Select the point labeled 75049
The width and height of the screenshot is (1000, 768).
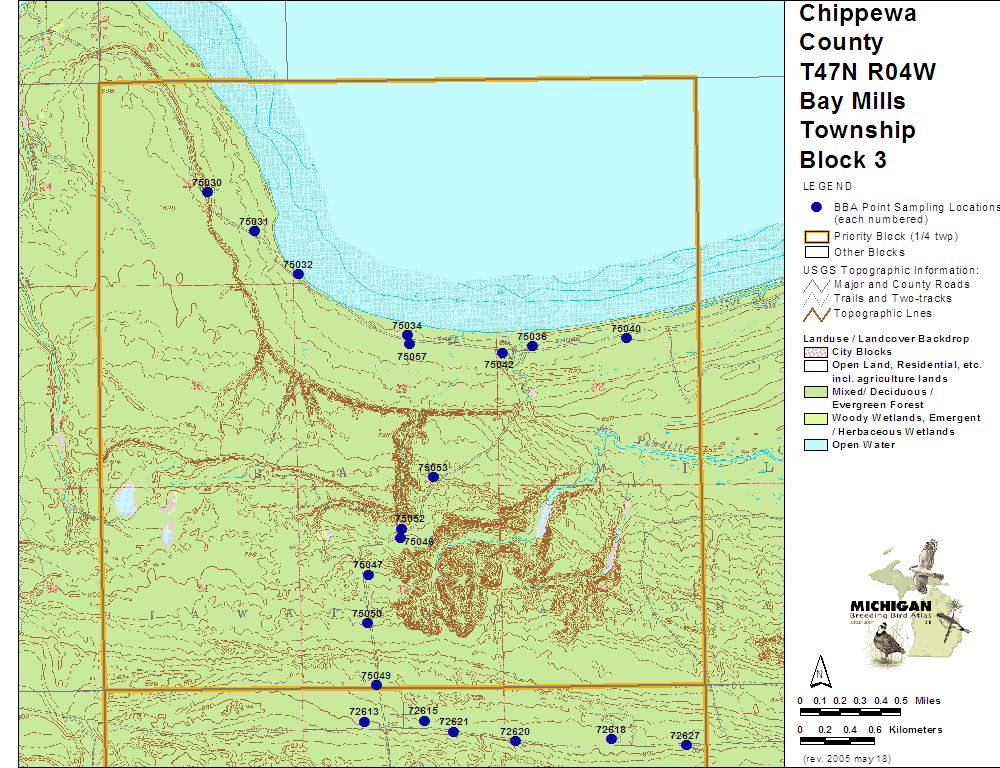click(376, 685)
